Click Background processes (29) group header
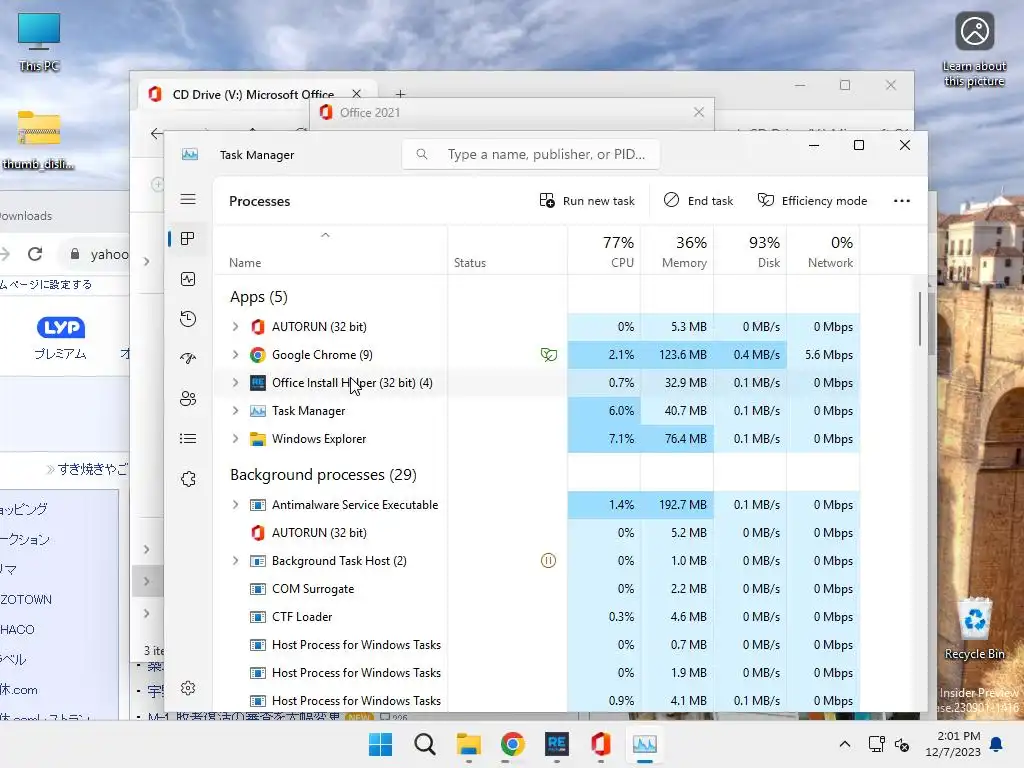 (x=323, y=475)
